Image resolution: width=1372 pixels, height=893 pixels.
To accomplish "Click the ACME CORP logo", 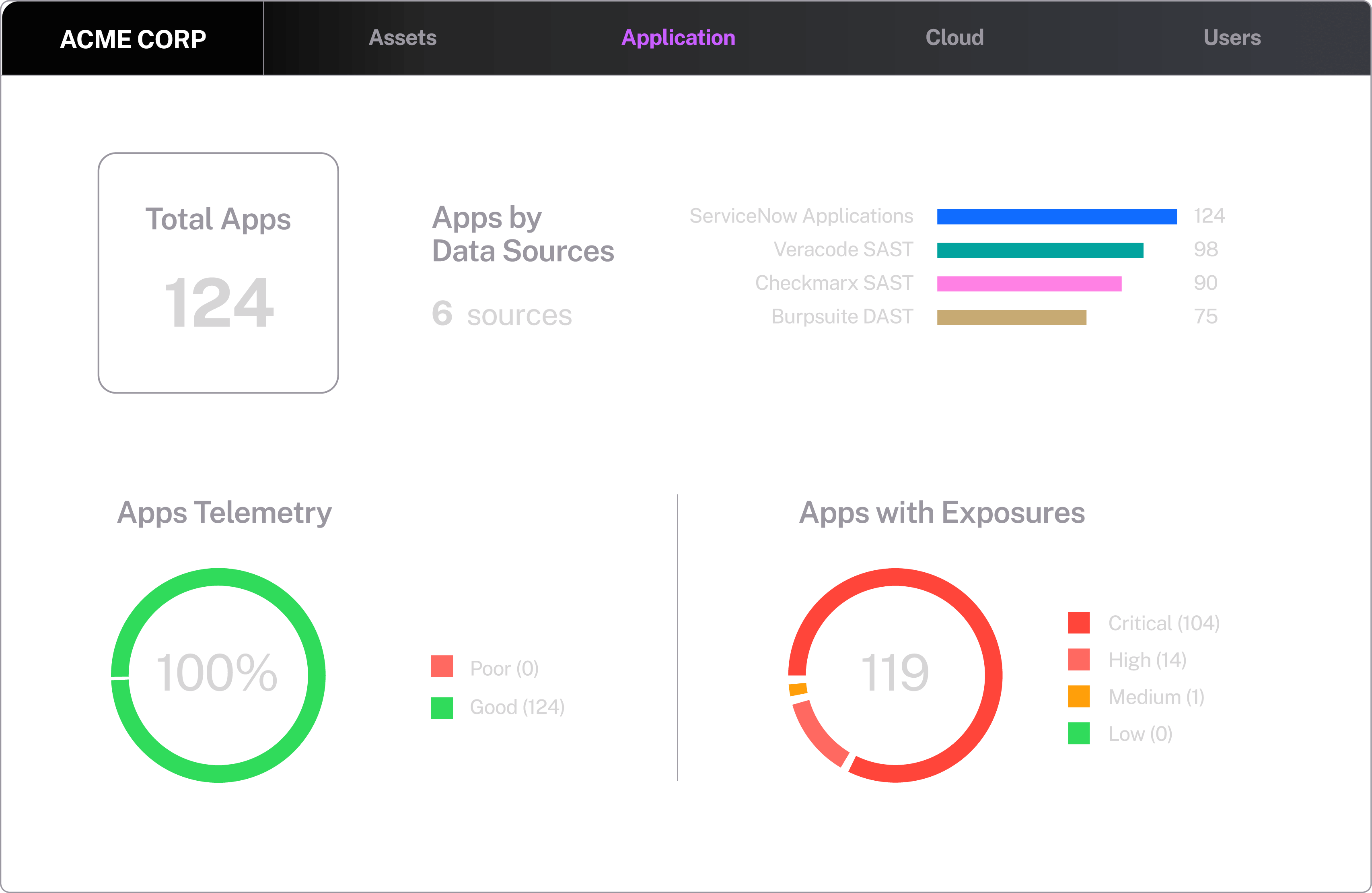I will (133, 39).
